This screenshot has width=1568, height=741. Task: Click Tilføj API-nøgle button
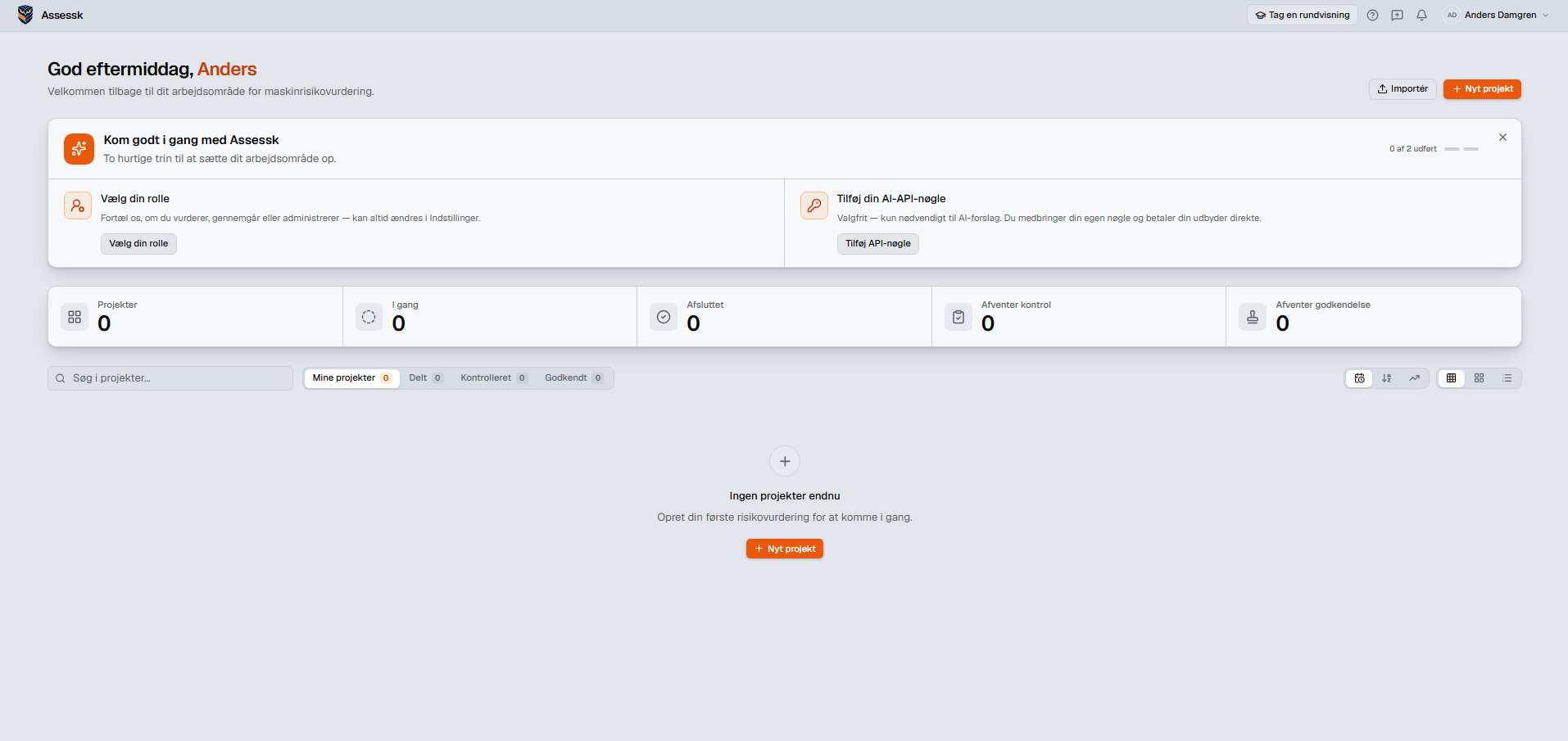(x=878, y=244)
